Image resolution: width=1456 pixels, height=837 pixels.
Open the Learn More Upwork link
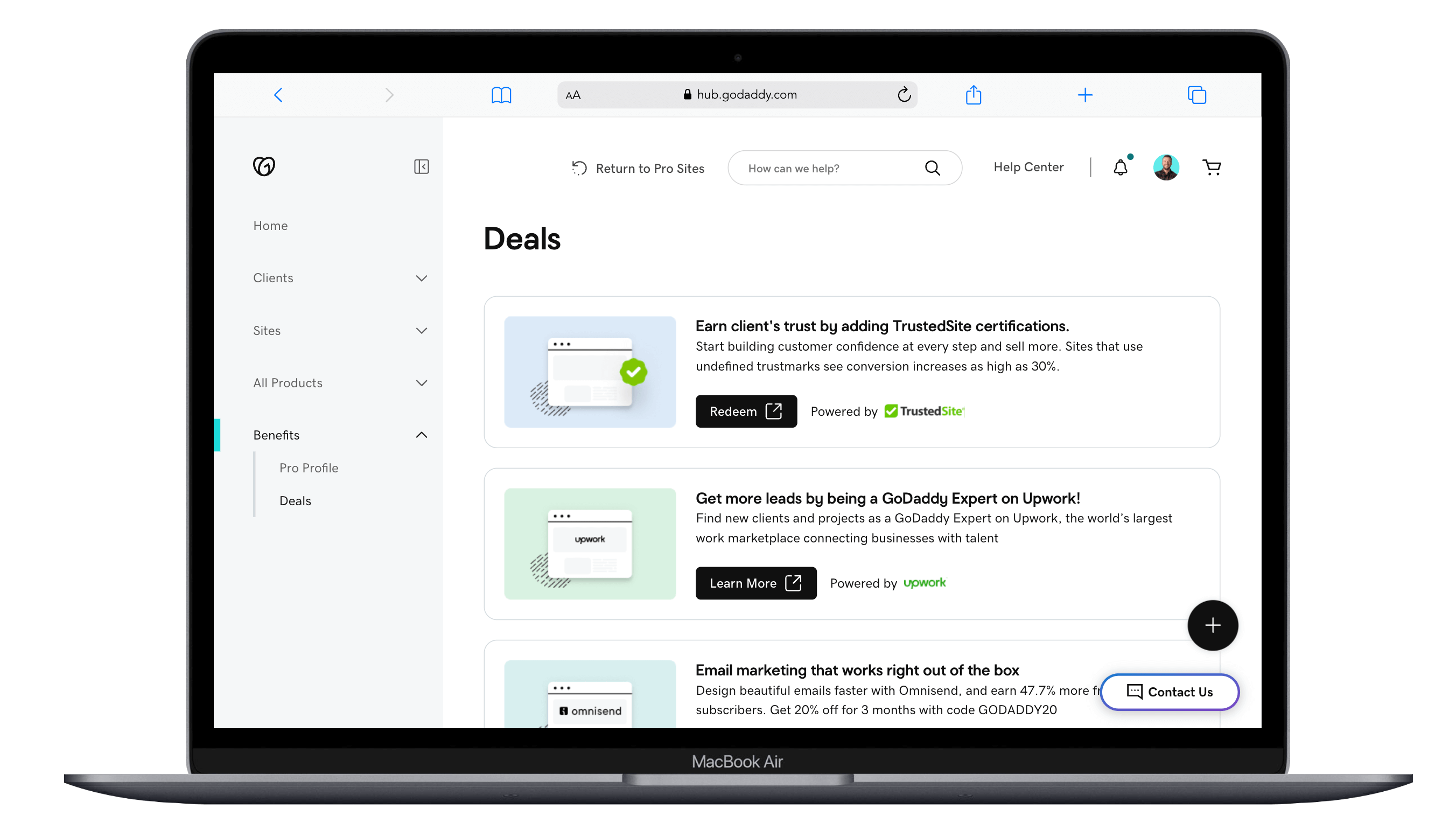[755, 583]
